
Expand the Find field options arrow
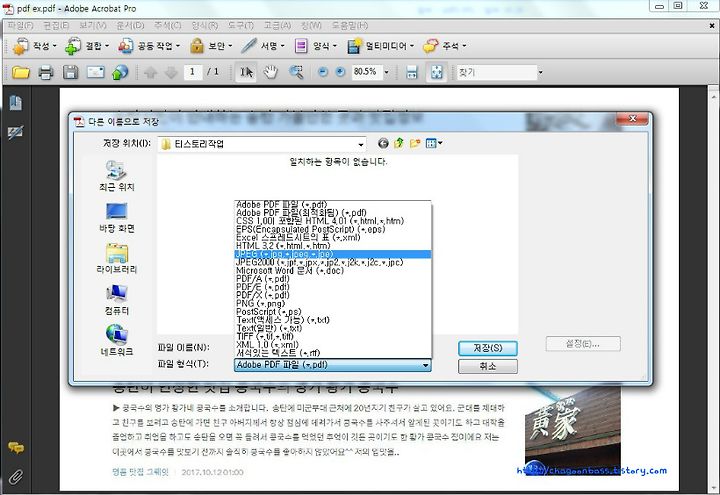tap(540, 72)
